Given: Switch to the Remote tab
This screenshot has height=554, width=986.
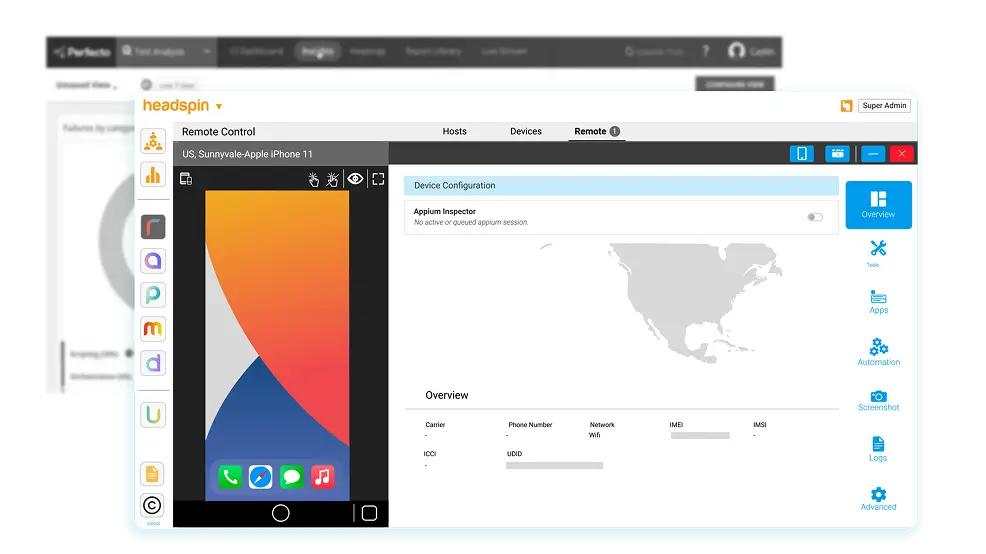Looking at the screenshot, I should [596, 131].
